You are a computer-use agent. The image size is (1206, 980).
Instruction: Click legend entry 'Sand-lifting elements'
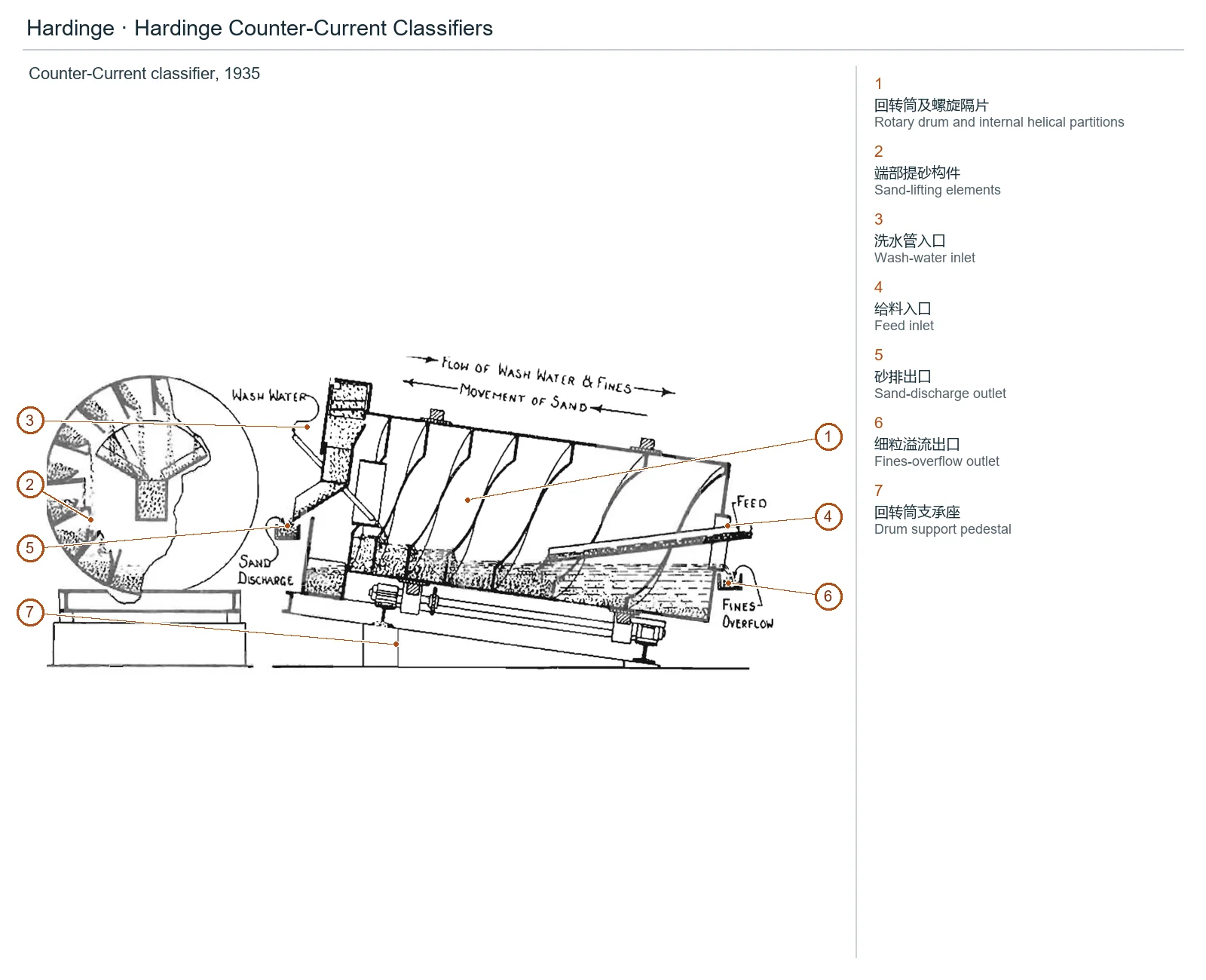coord(937,190)
